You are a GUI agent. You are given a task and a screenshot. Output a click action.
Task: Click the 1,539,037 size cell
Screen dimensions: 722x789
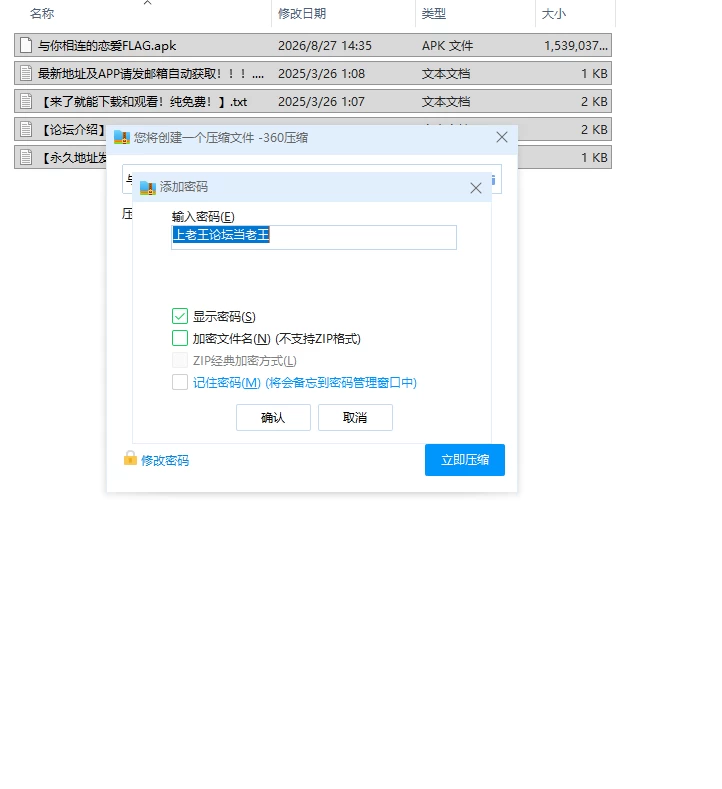point(576,46)
